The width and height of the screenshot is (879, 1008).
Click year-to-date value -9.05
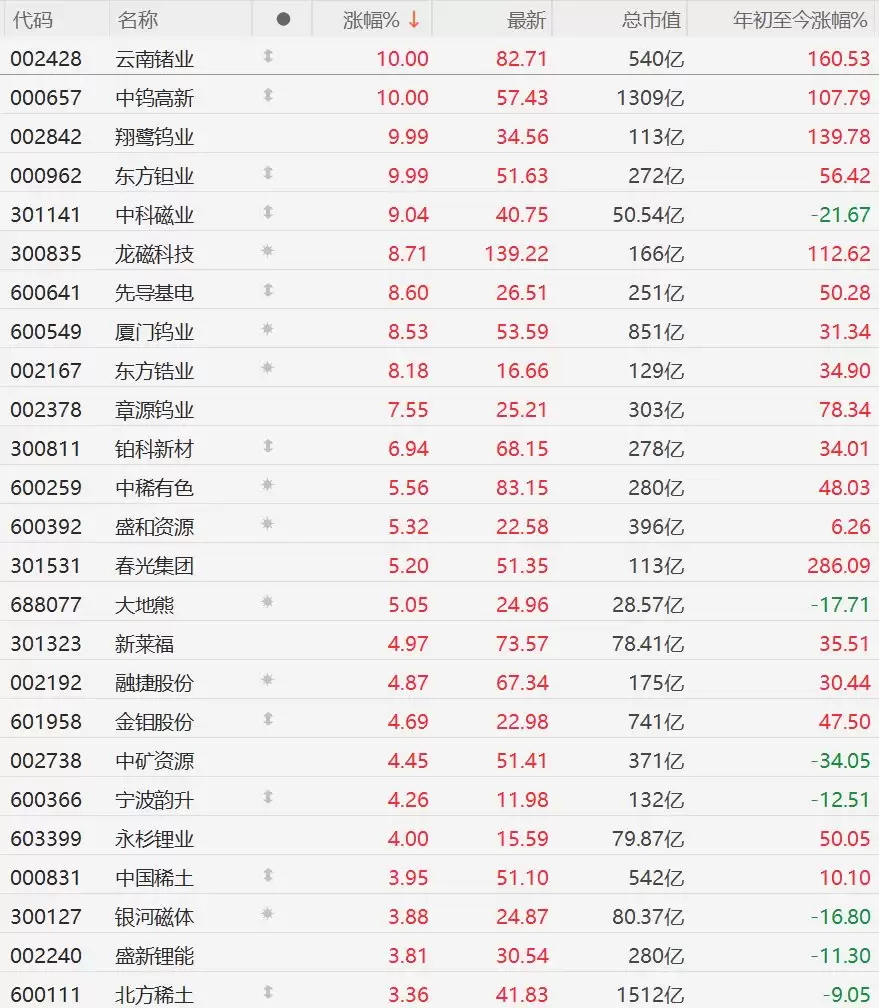(846, 995)
